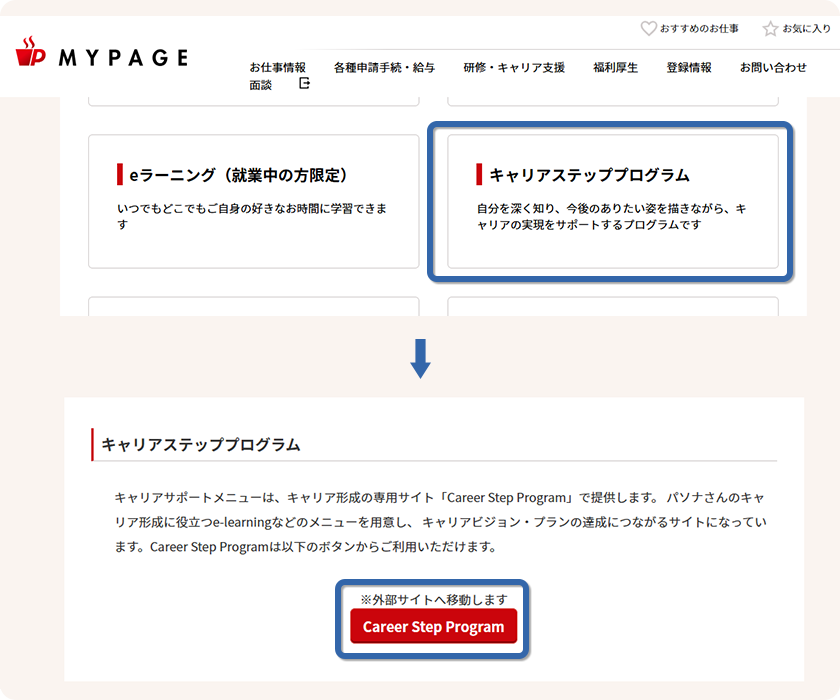840x700 pixels.
Task: Open the おすすめのお仕事 link
Action: [x=699, y=28]
